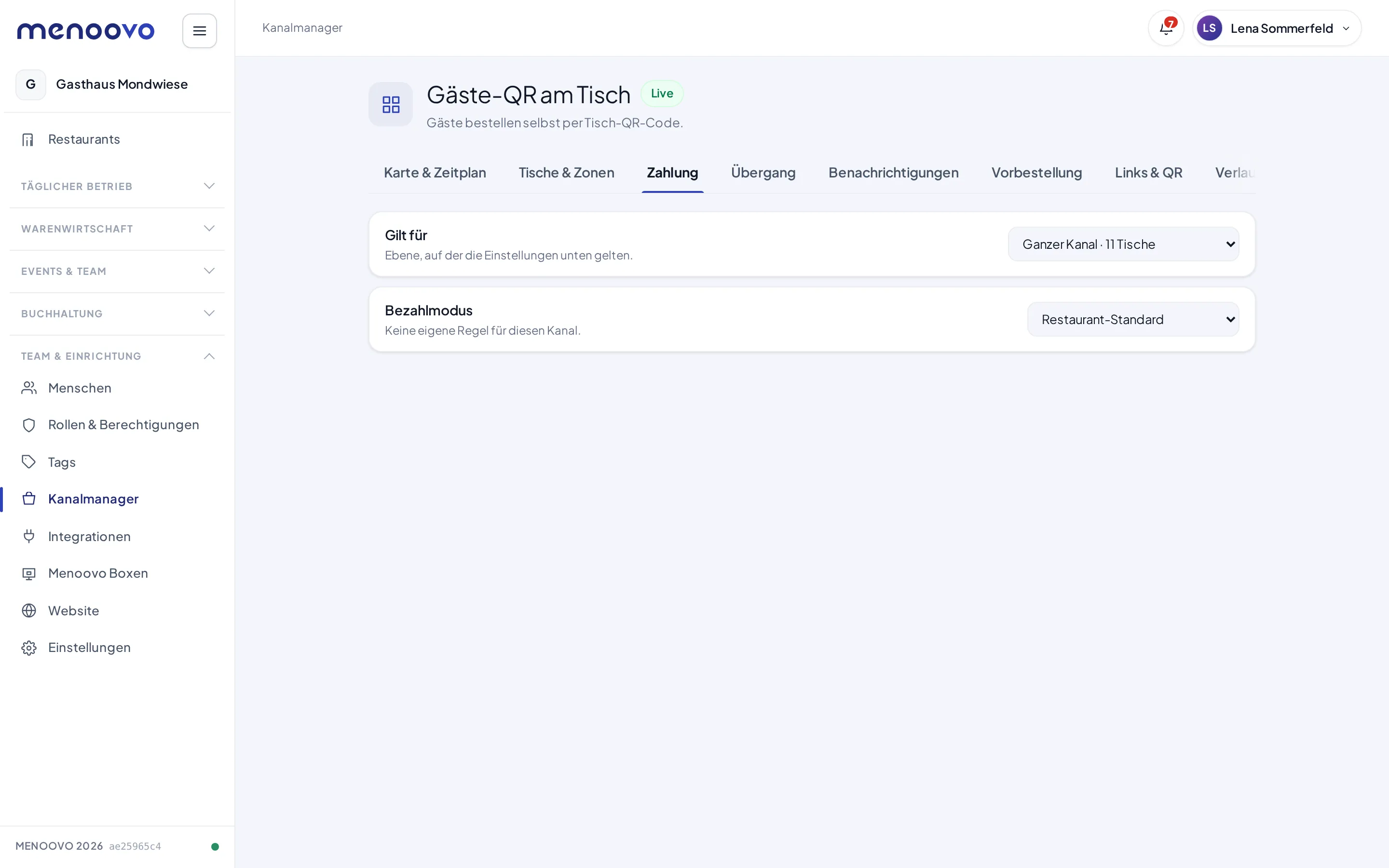Click the Menoovo Boxen monitor icon
1389x868 pixels.
pyautogui.click(x=29, y=573)
